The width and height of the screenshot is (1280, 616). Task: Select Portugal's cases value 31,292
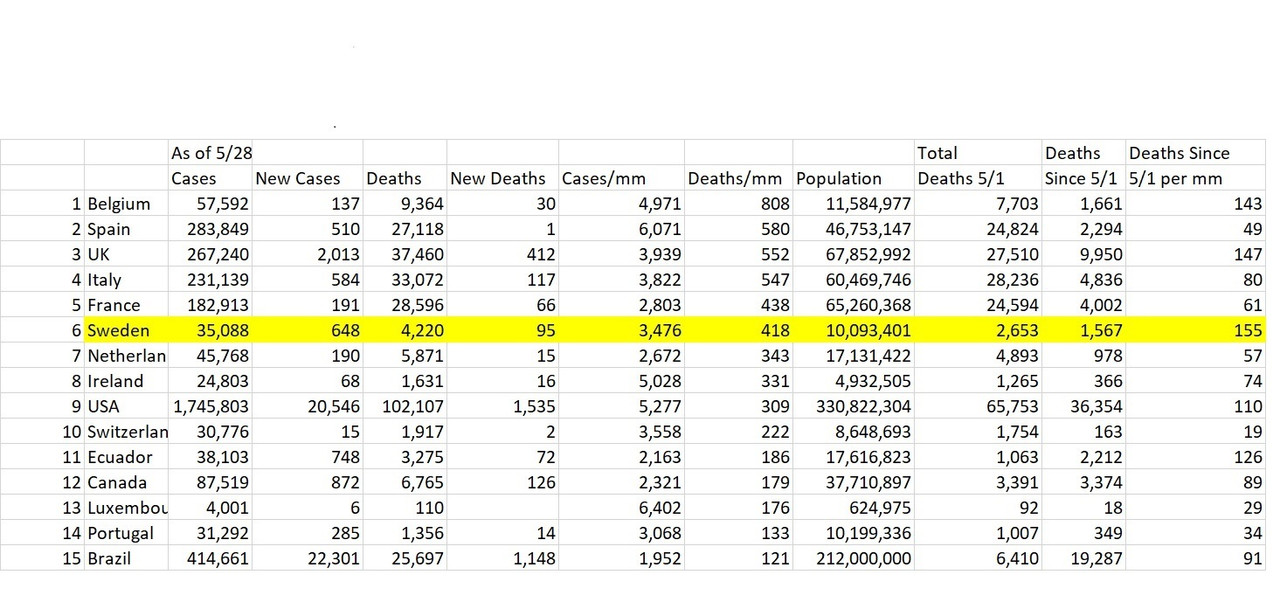(x=210, y=533)
